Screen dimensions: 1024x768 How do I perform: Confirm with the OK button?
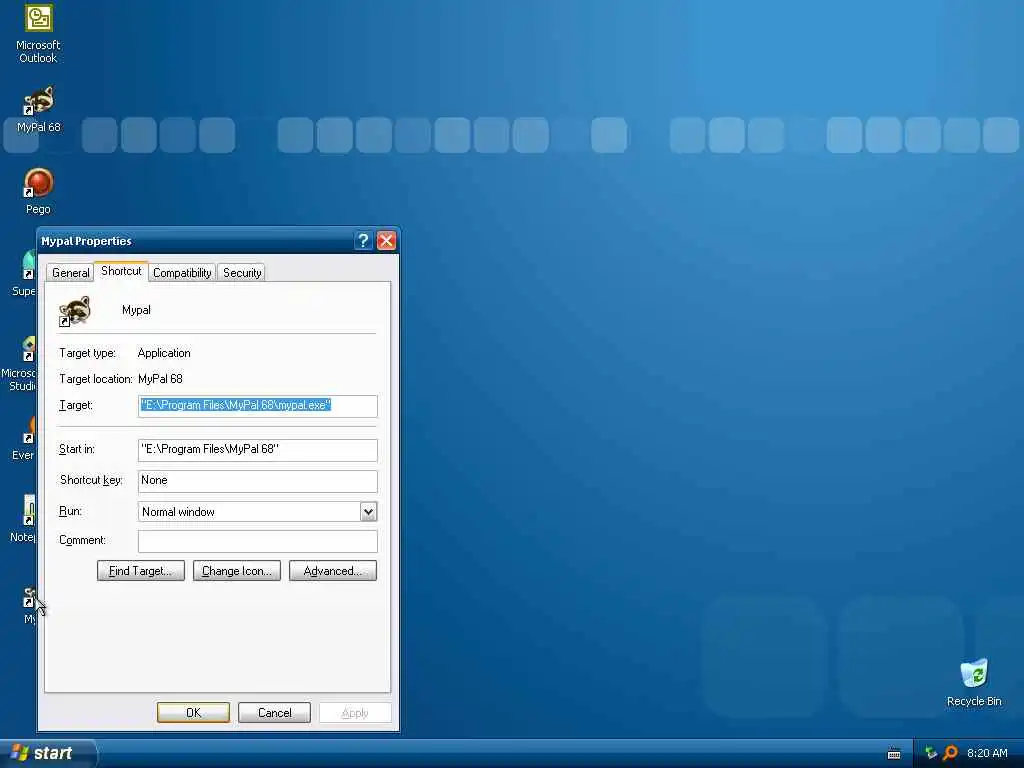pos(193,712)
